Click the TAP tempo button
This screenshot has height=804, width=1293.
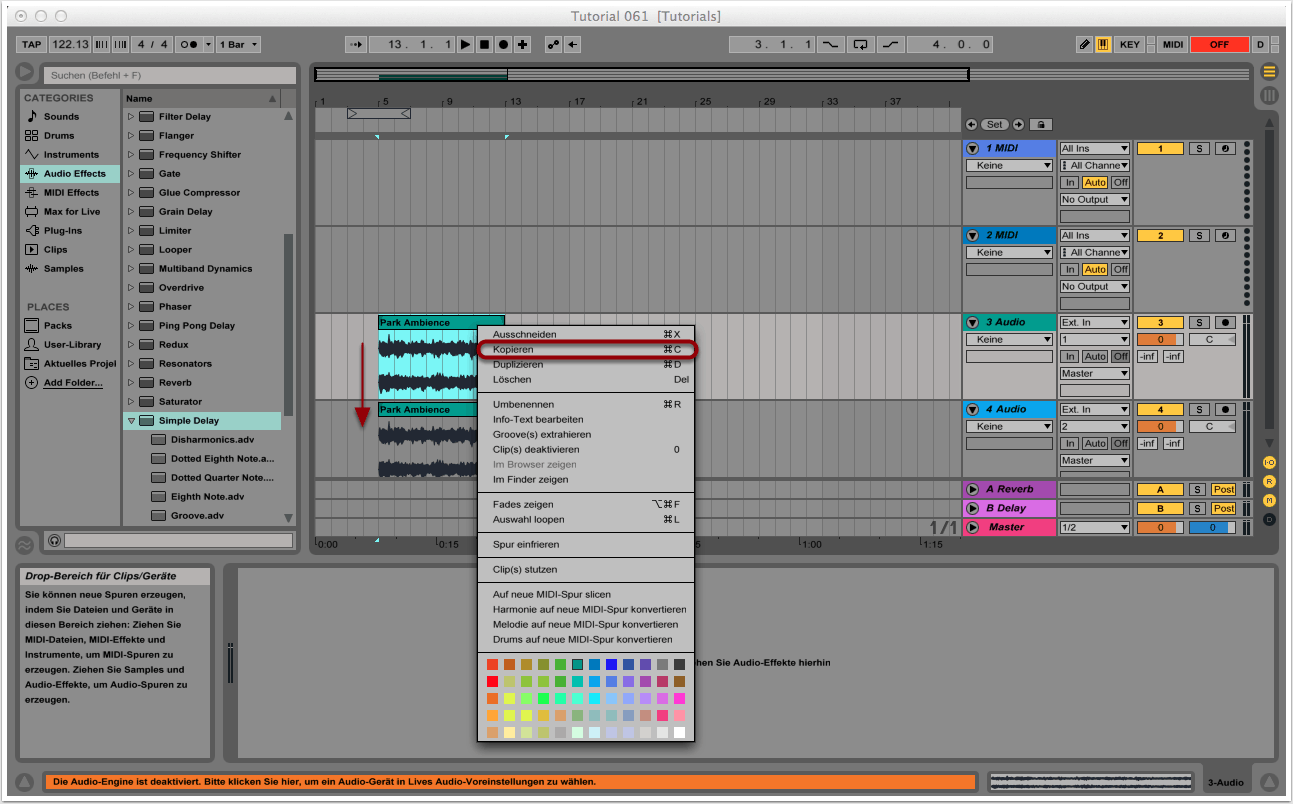click(32, 45)
